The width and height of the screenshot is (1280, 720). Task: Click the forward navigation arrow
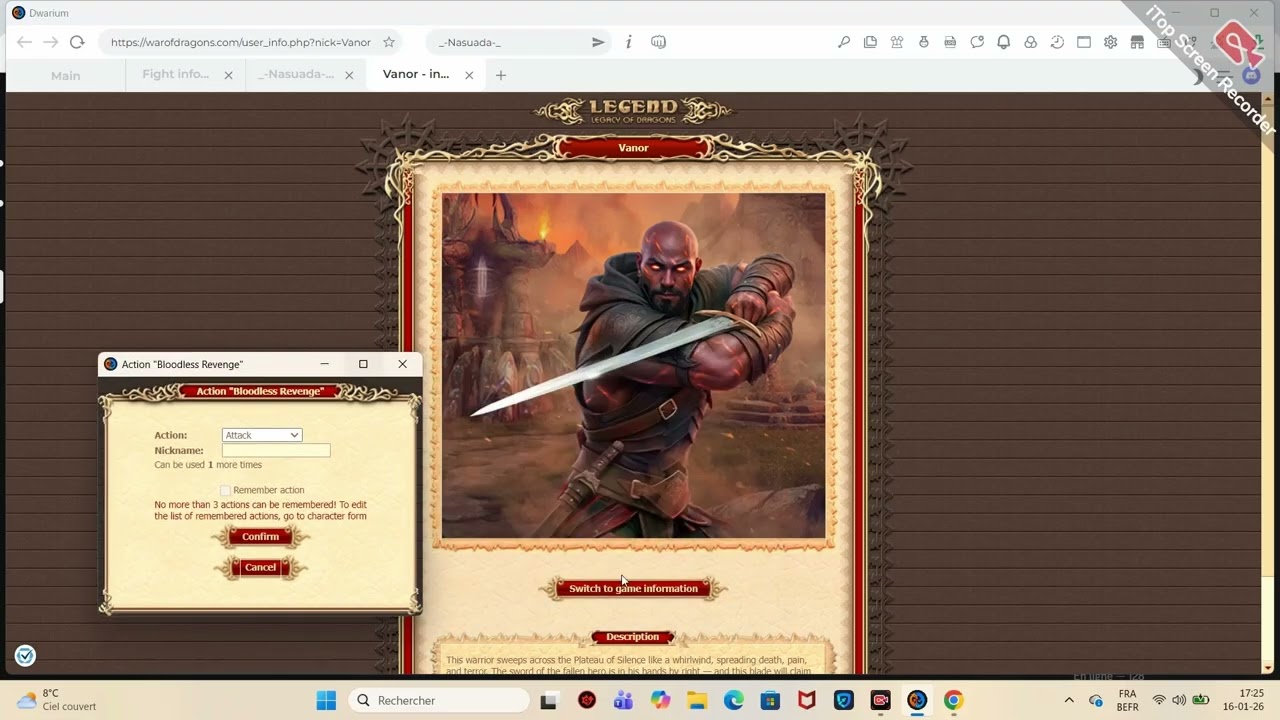click(51, 42)
